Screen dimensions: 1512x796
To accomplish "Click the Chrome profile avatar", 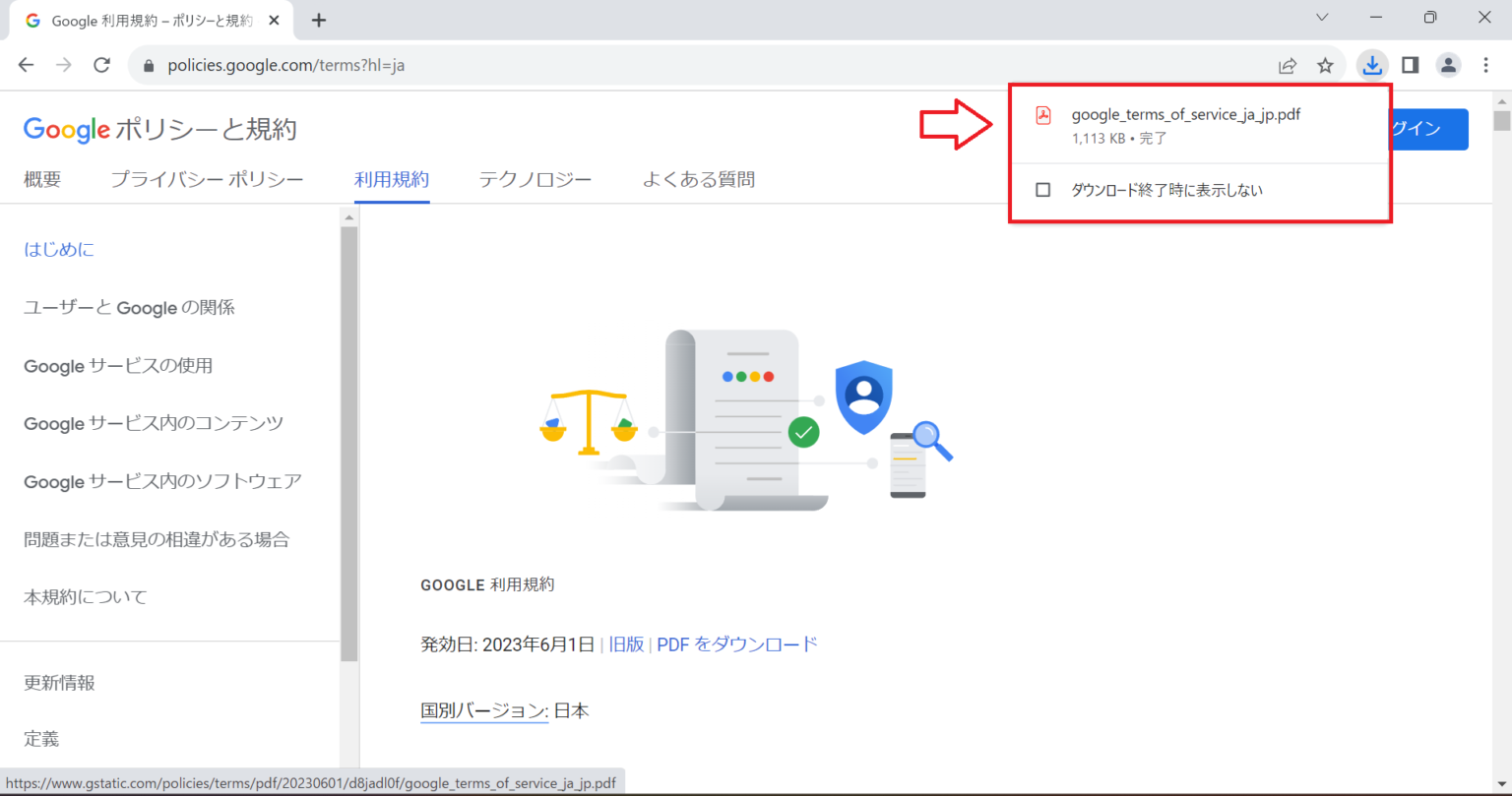I will [x=1448, y=65].
